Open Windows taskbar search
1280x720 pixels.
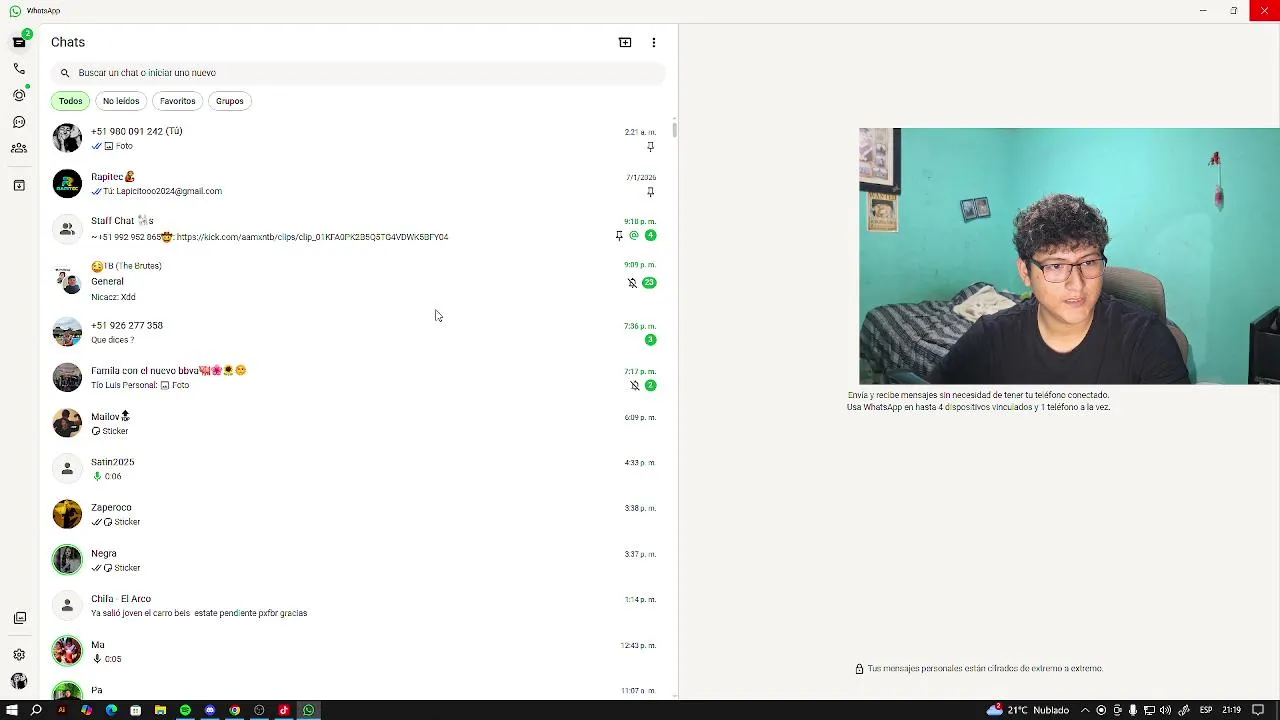[x=37, y=710]
